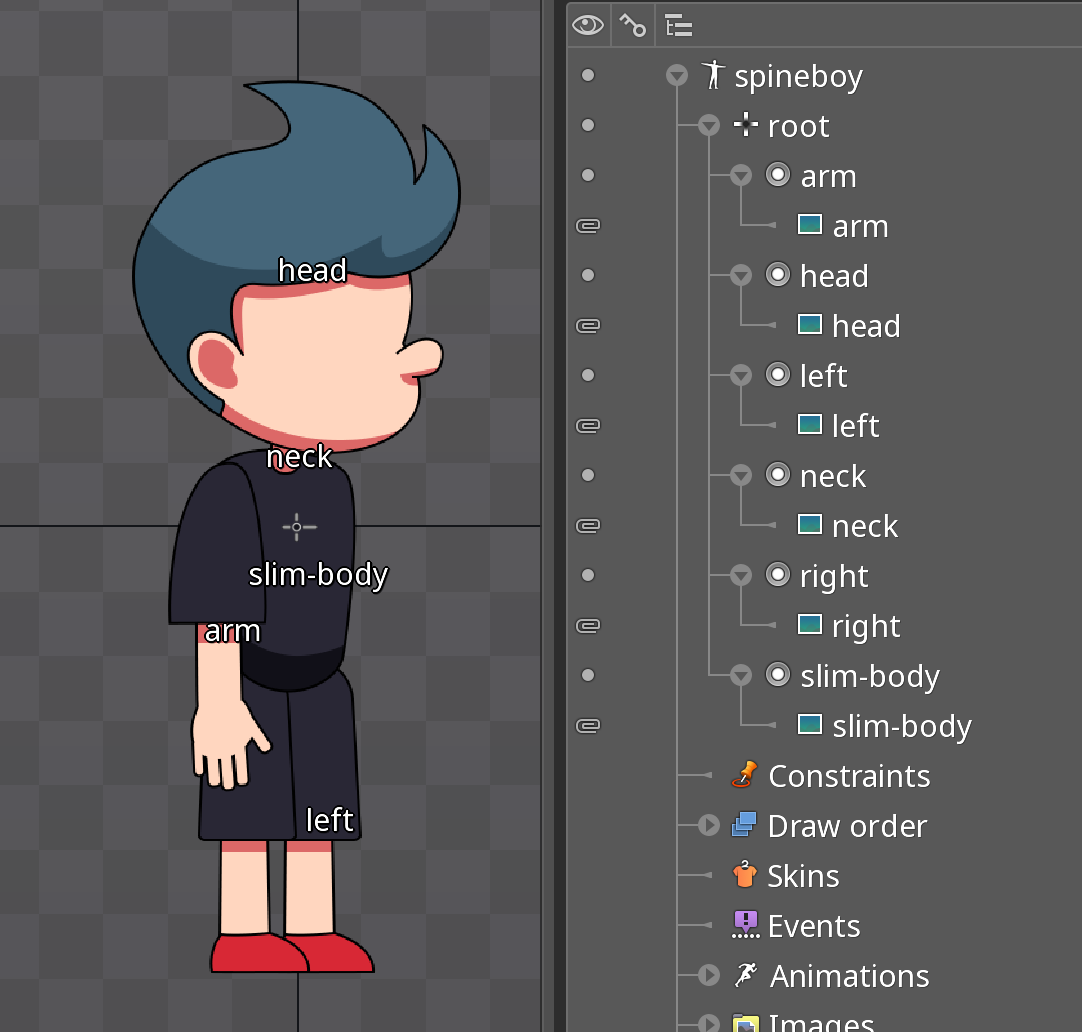Collapse the head slot node

(x=741, y=275)
